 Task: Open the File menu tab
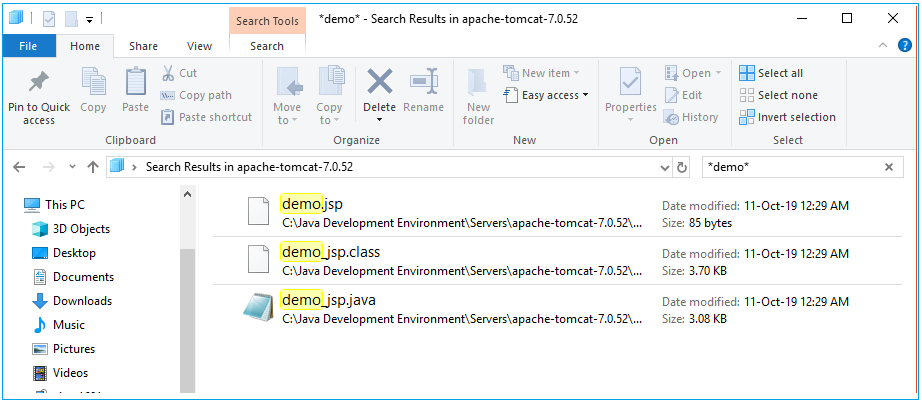[28, 46]
